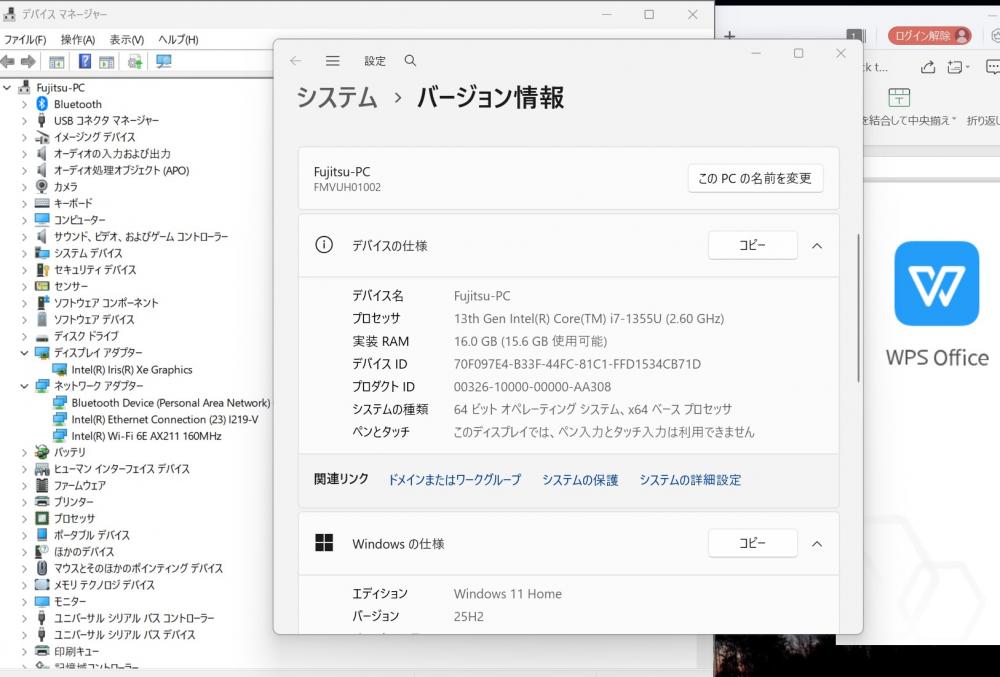
Task: Click the この PC の名前を変更 button
Action: tap(755, 178)
